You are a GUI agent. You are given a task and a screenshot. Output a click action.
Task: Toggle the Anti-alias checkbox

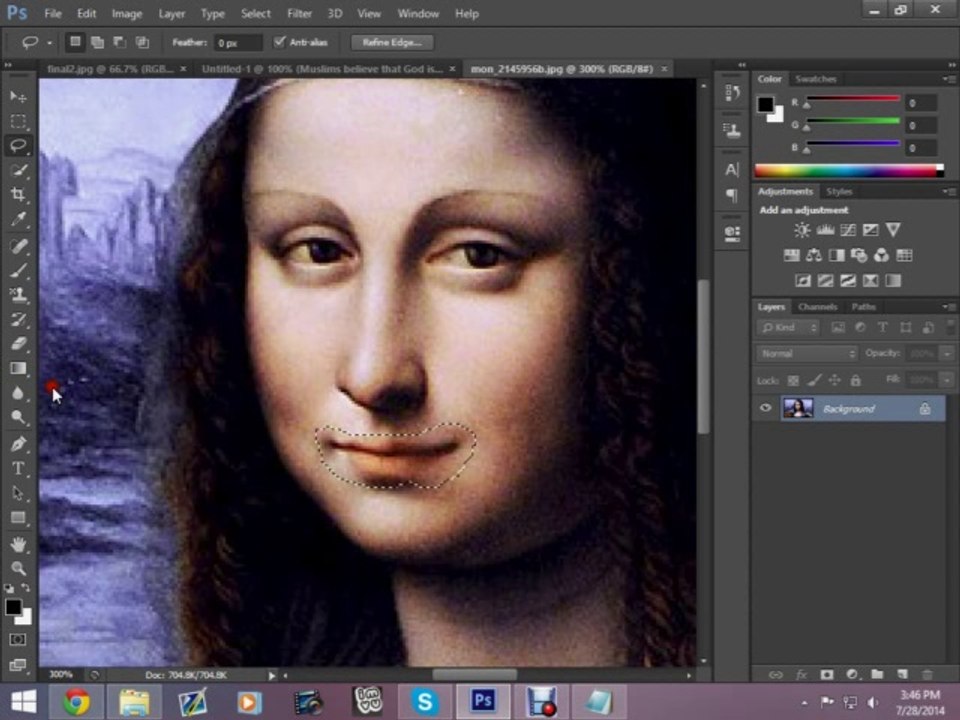click(x=280, y=42)
